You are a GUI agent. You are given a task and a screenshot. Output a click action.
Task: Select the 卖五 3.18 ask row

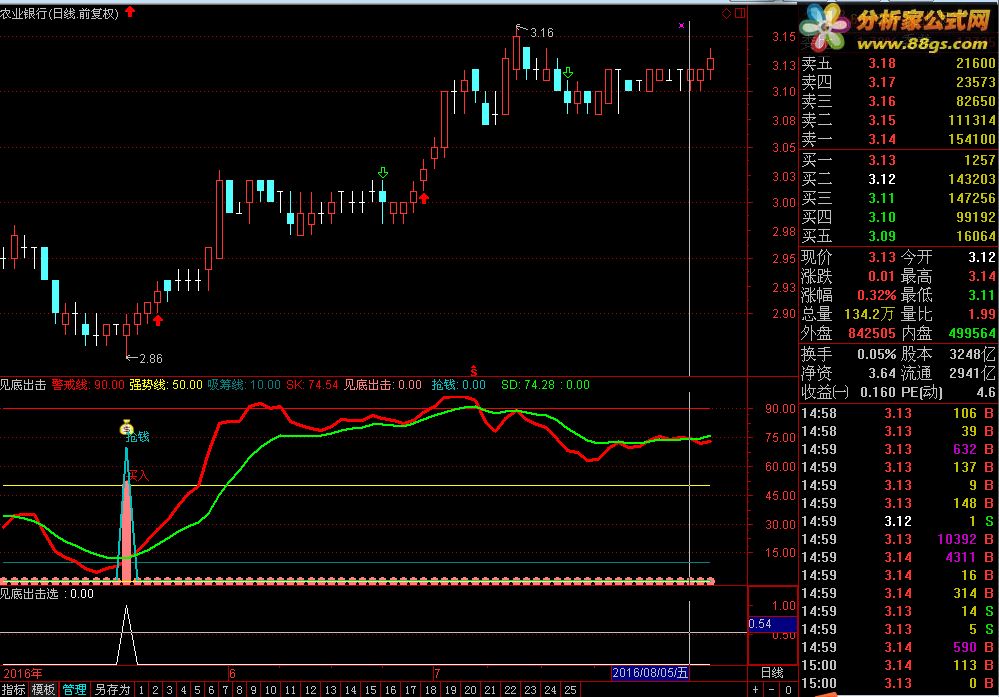pyautogui.click(x=898, y=63)
